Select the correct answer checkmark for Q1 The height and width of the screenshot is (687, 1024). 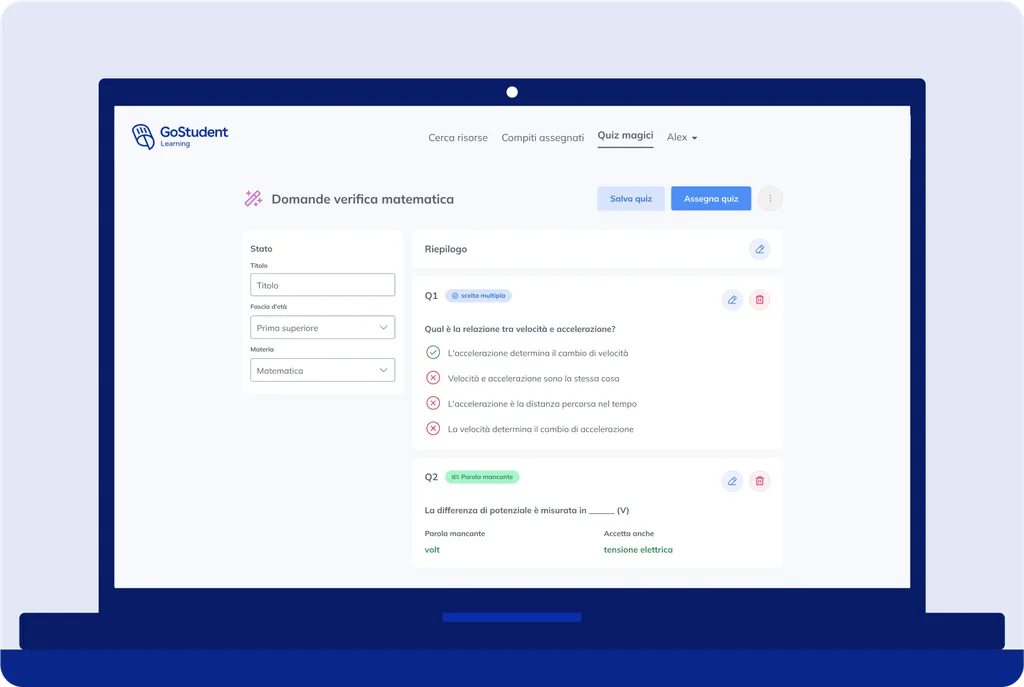click(x=433, y=353)
